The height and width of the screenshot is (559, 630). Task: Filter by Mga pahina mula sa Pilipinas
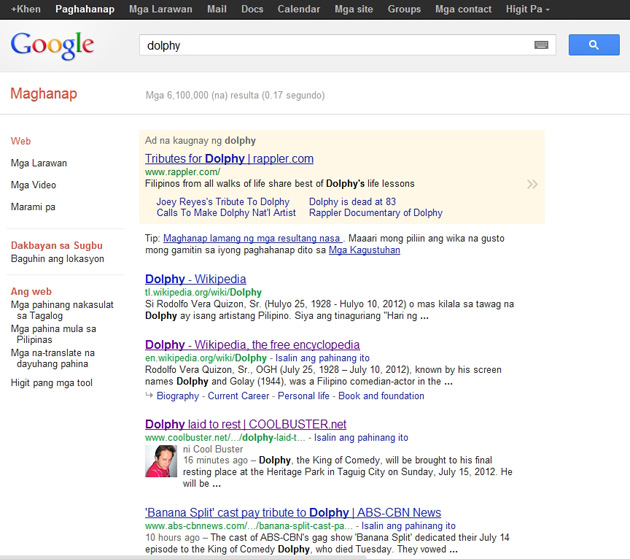point(53,334)
